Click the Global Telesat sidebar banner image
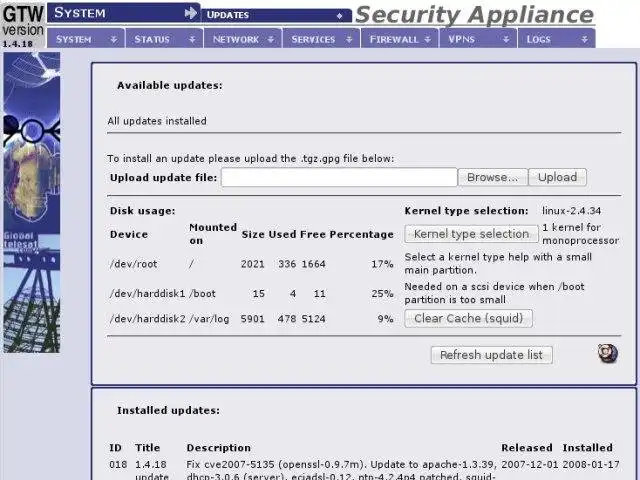Viewport: 640px width, 480px height. click(32, 202)
